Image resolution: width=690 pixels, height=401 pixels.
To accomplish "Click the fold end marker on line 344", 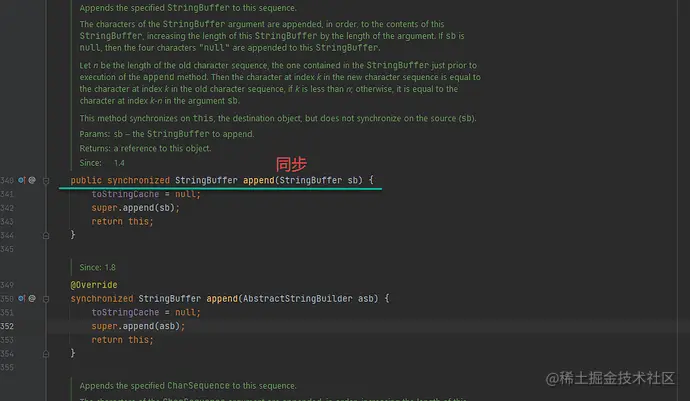I will point(46,235).
